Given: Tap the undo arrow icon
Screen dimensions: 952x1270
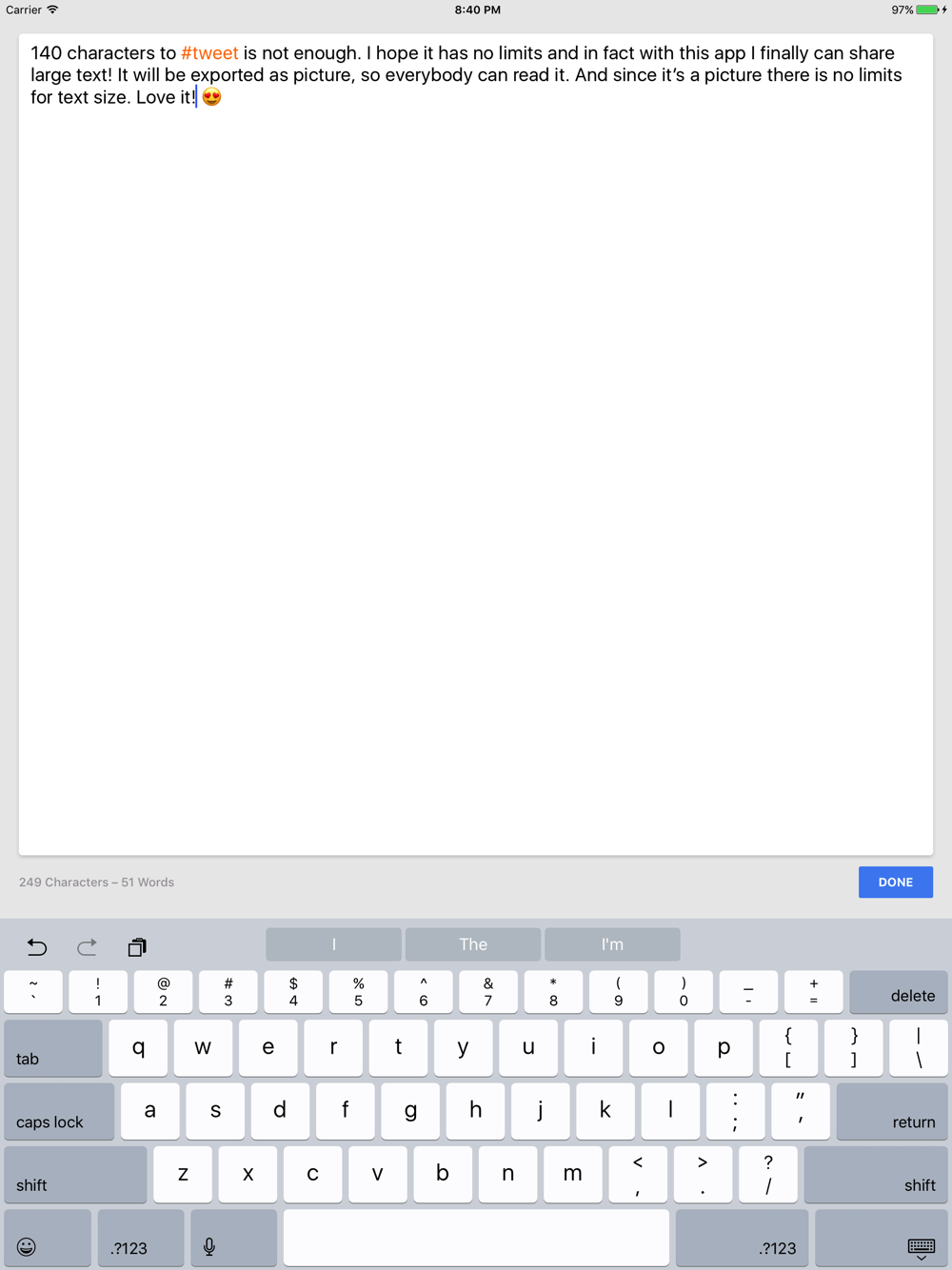Looking at the screenshot, I should [x=37, y=946].
